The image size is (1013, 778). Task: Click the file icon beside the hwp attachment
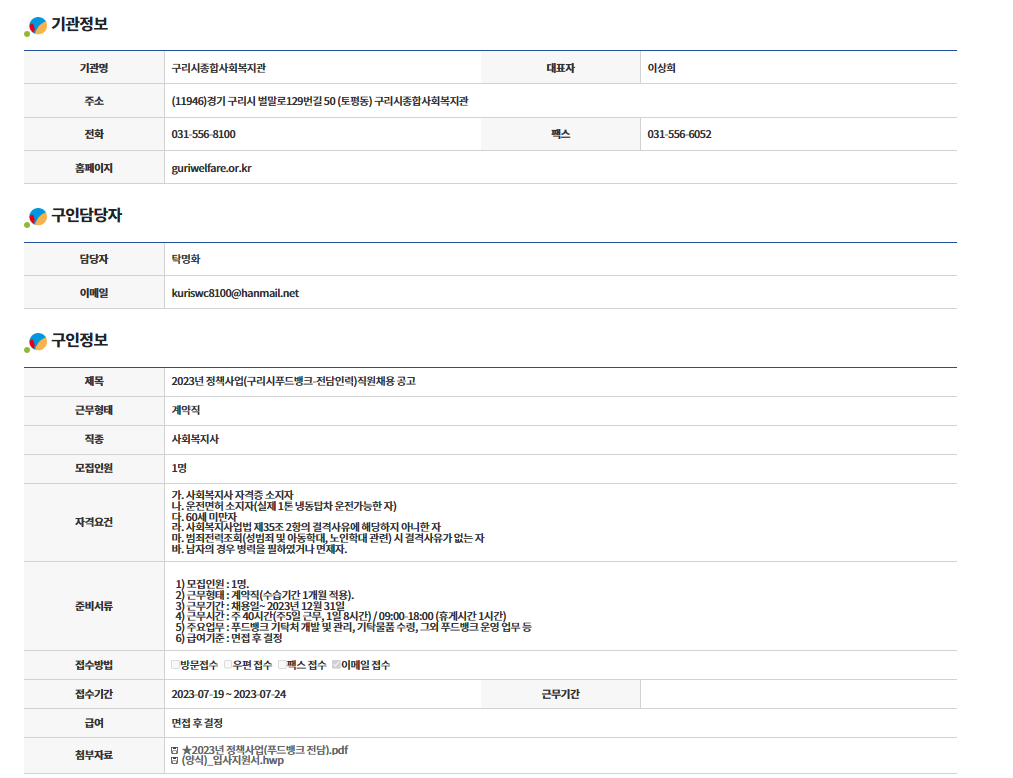pyautogui.click(x=175, y=761)
